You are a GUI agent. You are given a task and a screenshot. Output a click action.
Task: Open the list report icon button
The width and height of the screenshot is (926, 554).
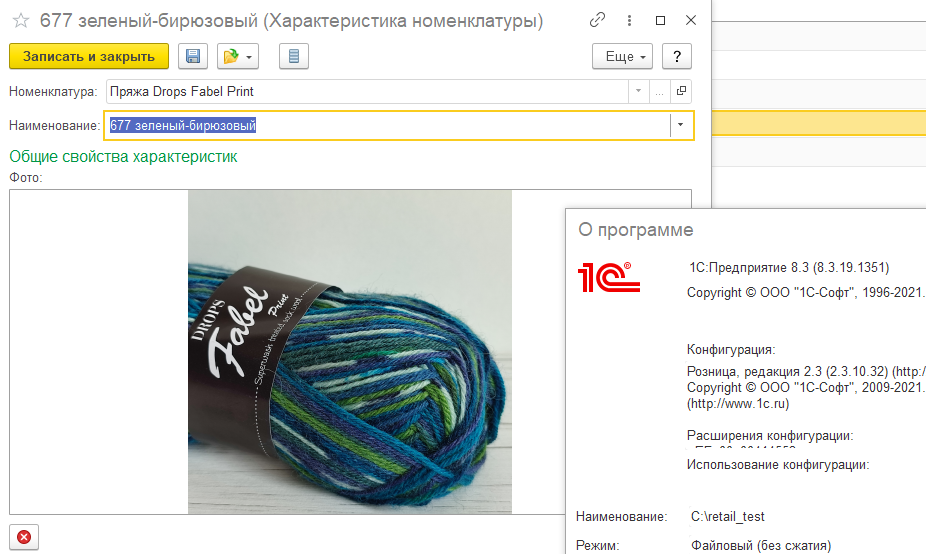[x=294, y=56]
